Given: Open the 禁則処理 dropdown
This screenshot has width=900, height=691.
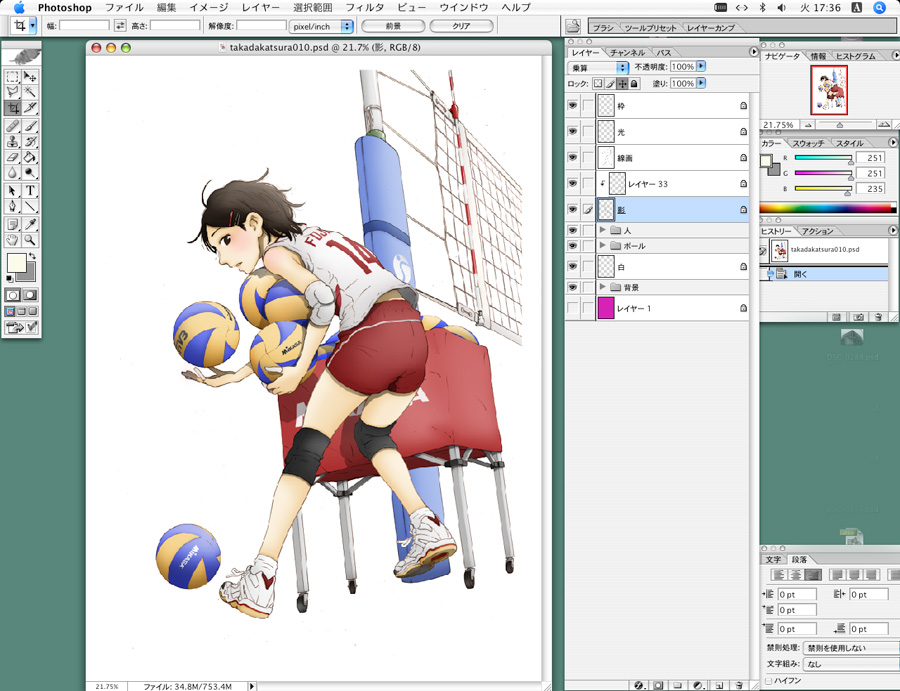Looking at the screenshot, I should click(851, 647).
